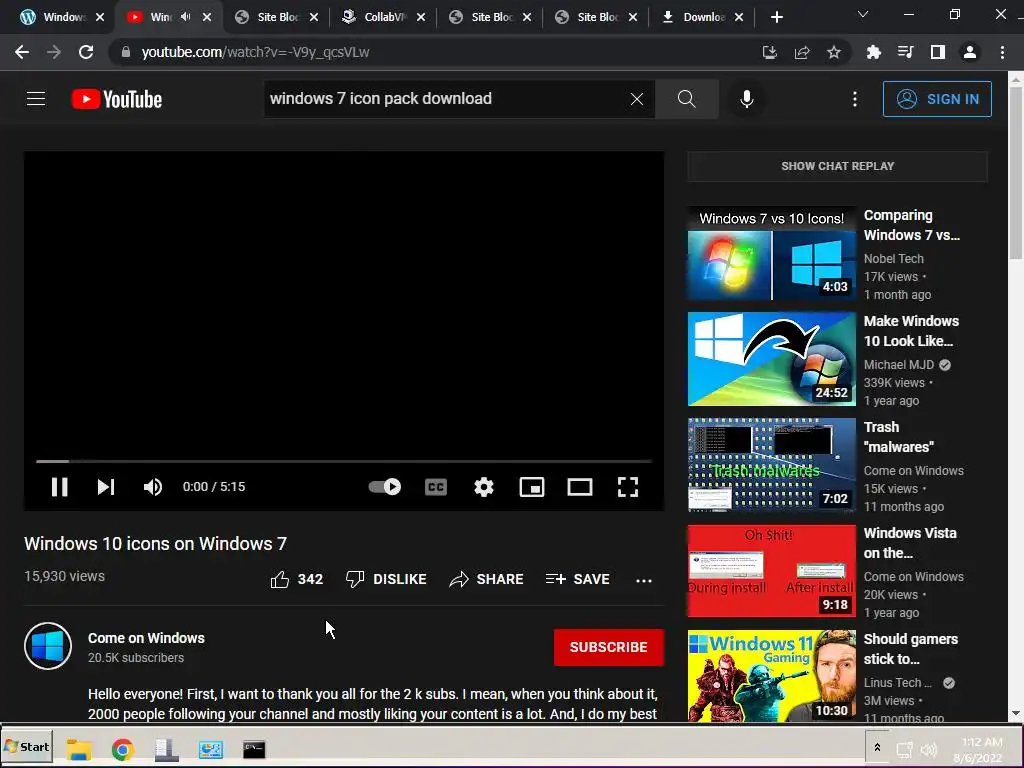Save video to a playlist
The height and width of the screenshot is (768, 1024).
[x=578, y=579]
